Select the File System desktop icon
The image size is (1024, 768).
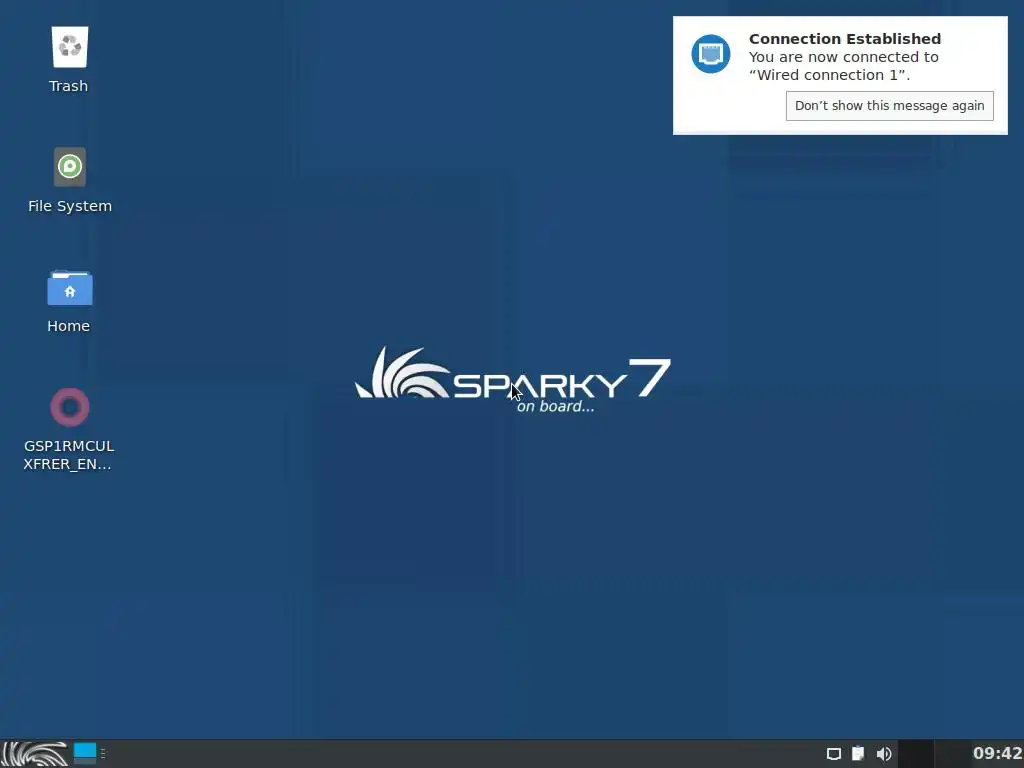(x=69, y=167)
